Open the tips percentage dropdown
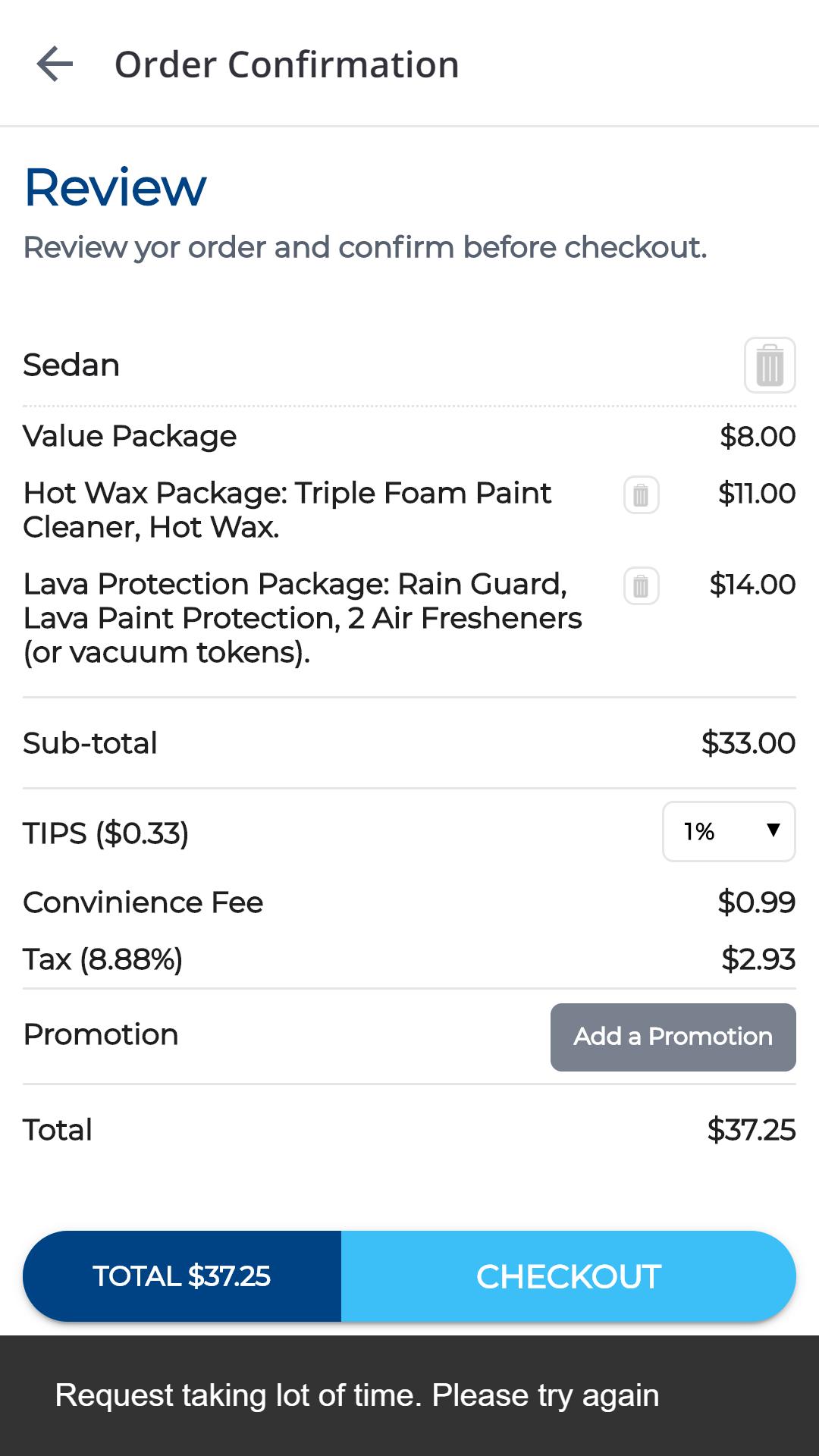The height and width of the screenshot is (1456, 819). 729,831
